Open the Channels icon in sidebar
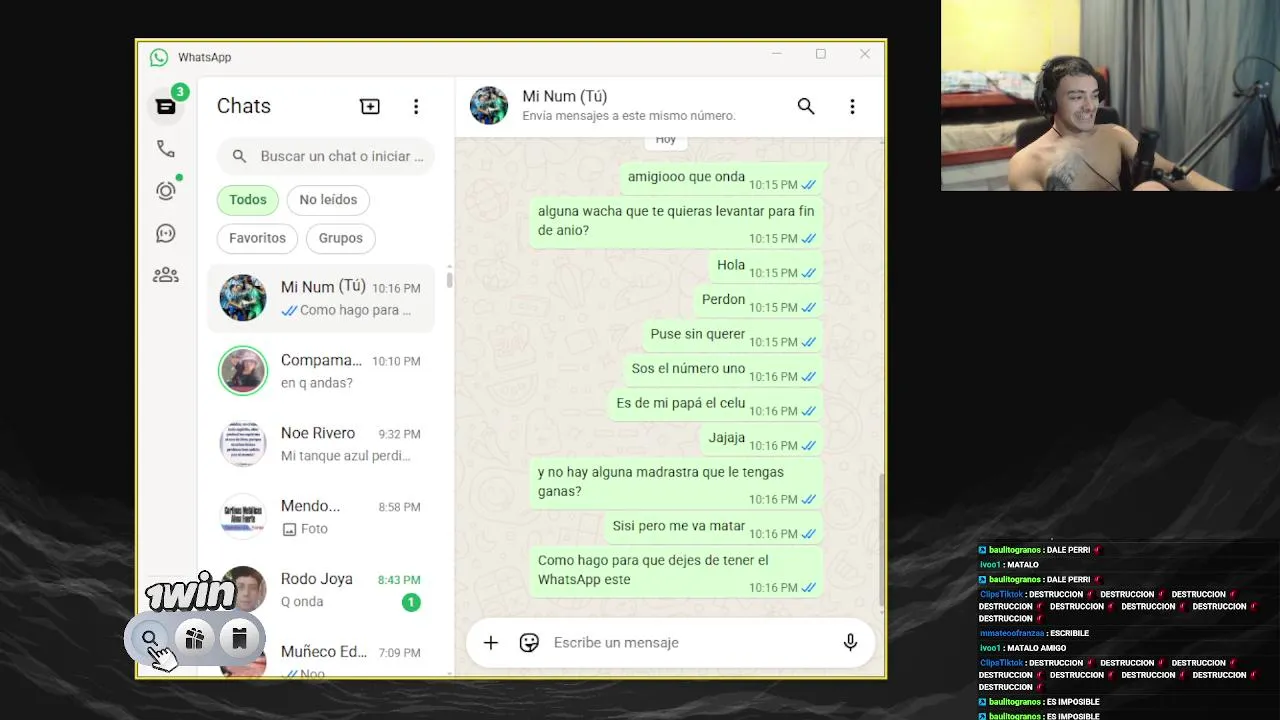 tap(166, 233)
